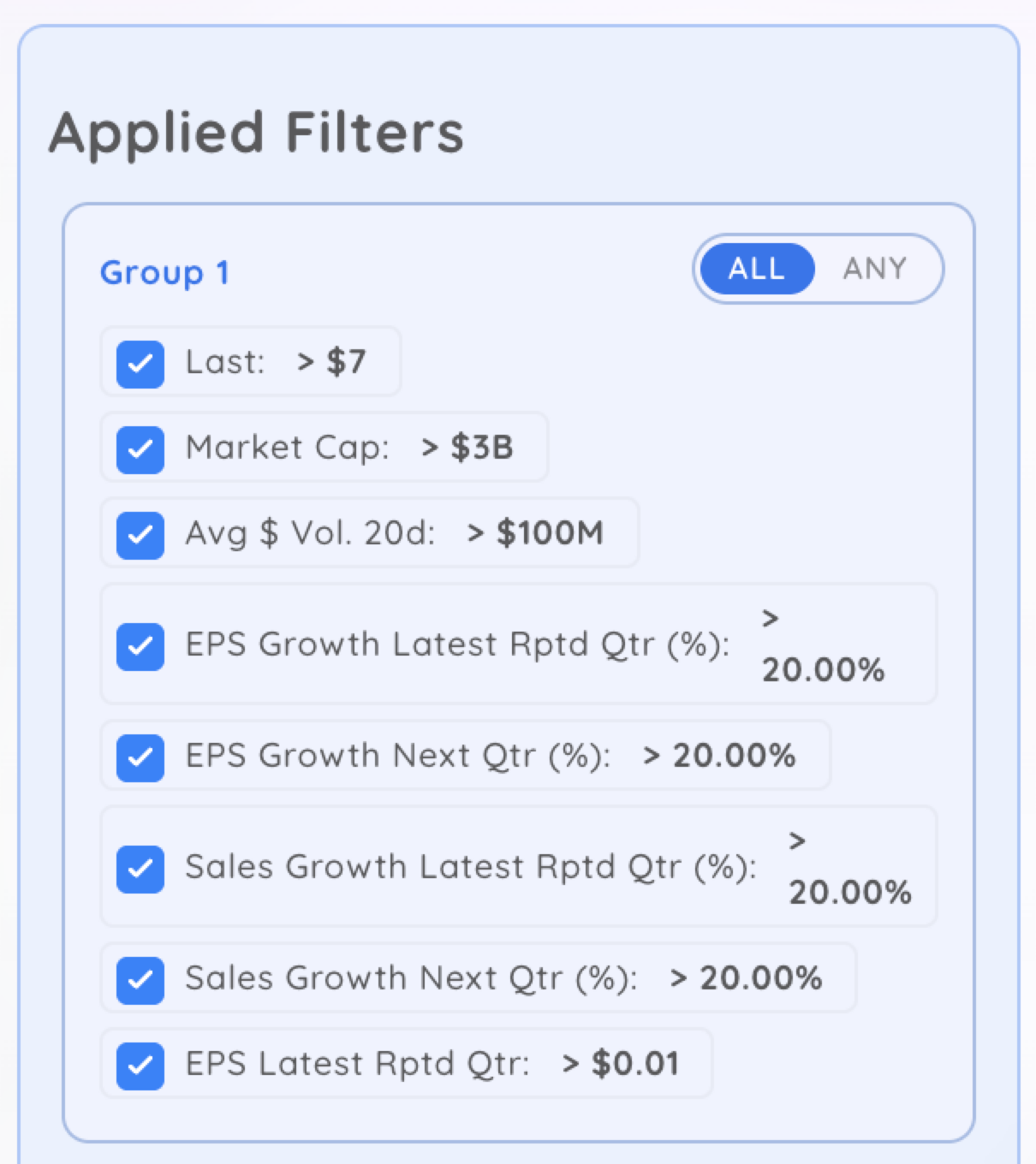The image size is (1036, 1164).
Task: Edit EPS Latest Rptd Qtr $0.01 value
Action: click(x=622, y=1064)
